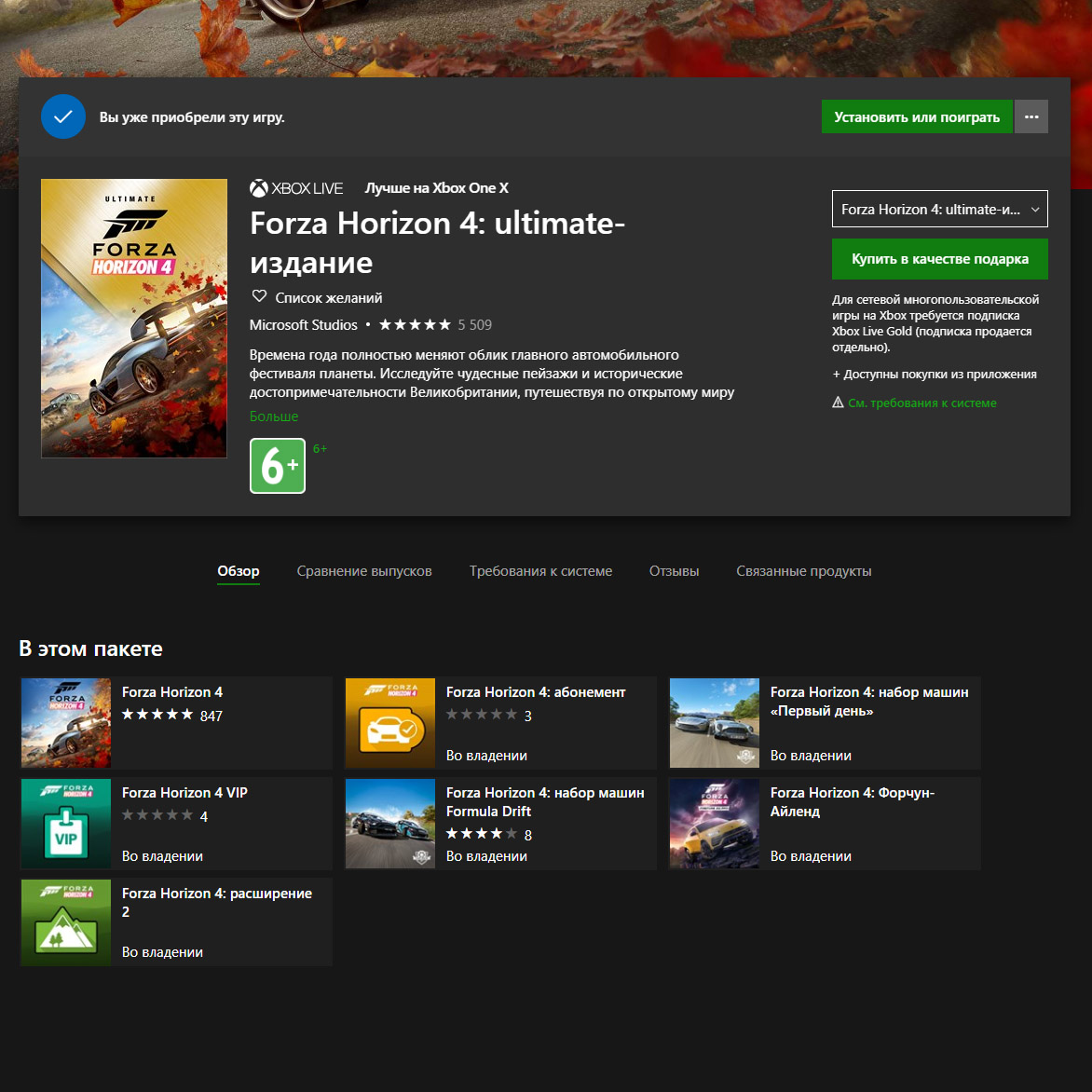Screen dimensions: 1092x1092
Task: Click the расширение 2 mountain icon
Action: click(66, 922)
